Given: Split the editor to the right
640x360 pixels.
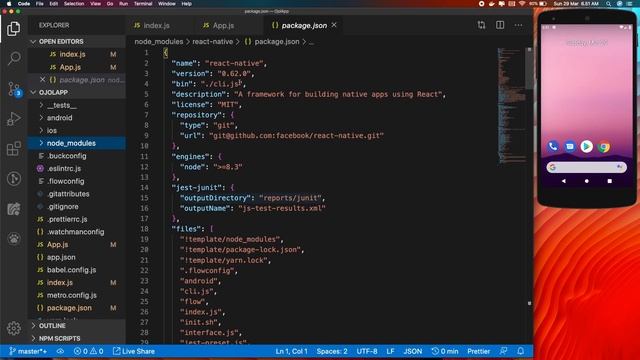Looking at the screenshot, I should 500,25.
